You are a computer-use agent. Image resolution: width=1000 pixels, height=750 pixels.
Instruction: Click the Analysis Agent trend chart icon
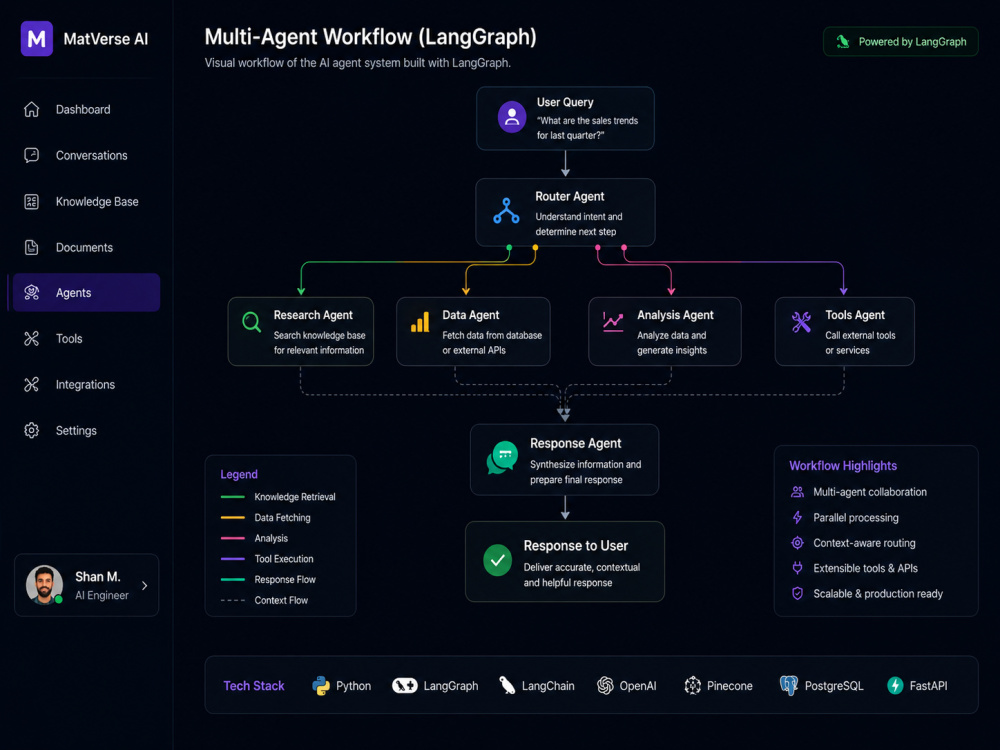pos(613,321)
